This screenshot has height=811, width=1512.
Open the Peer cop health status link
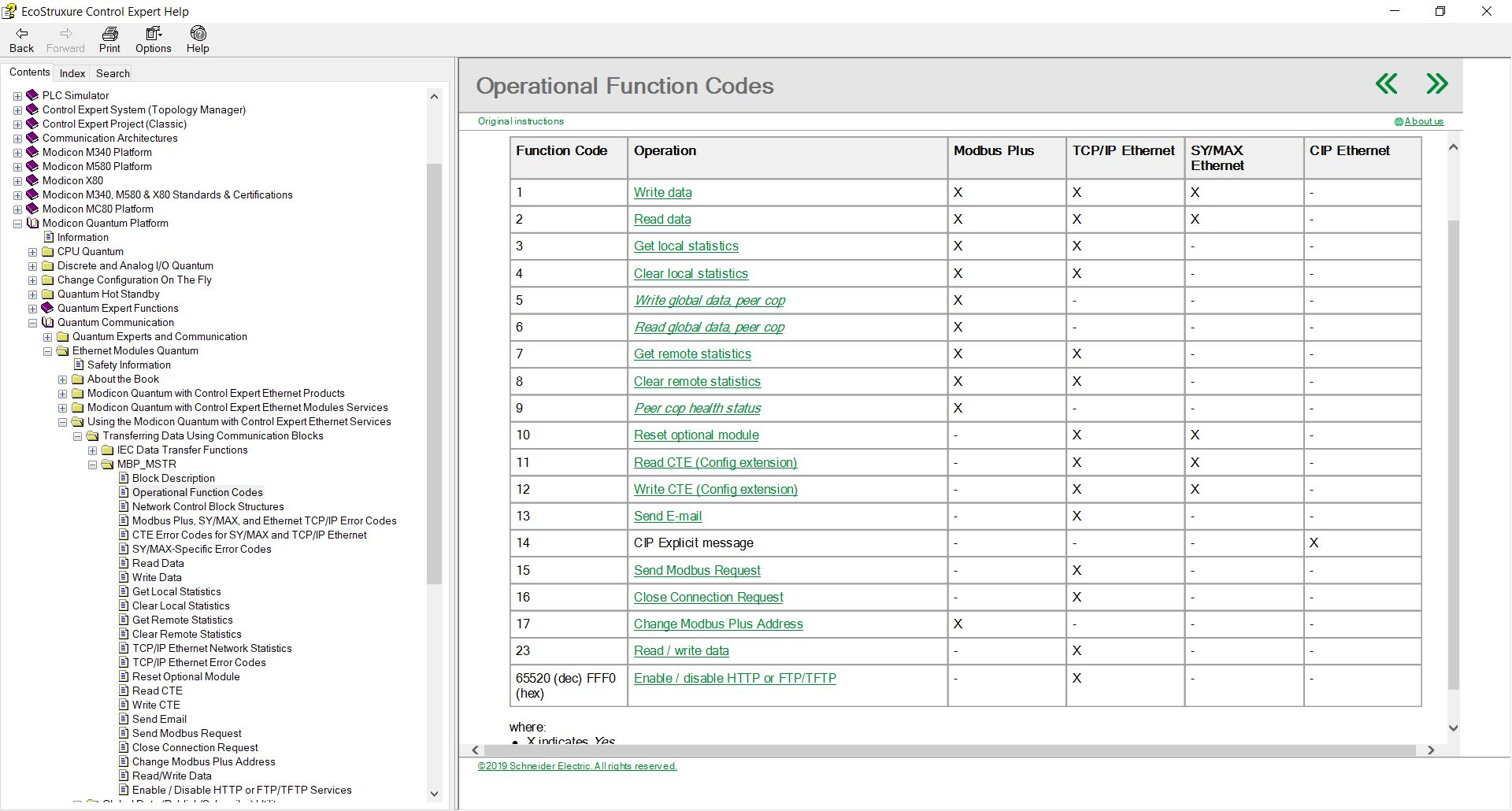click(697, 408)
